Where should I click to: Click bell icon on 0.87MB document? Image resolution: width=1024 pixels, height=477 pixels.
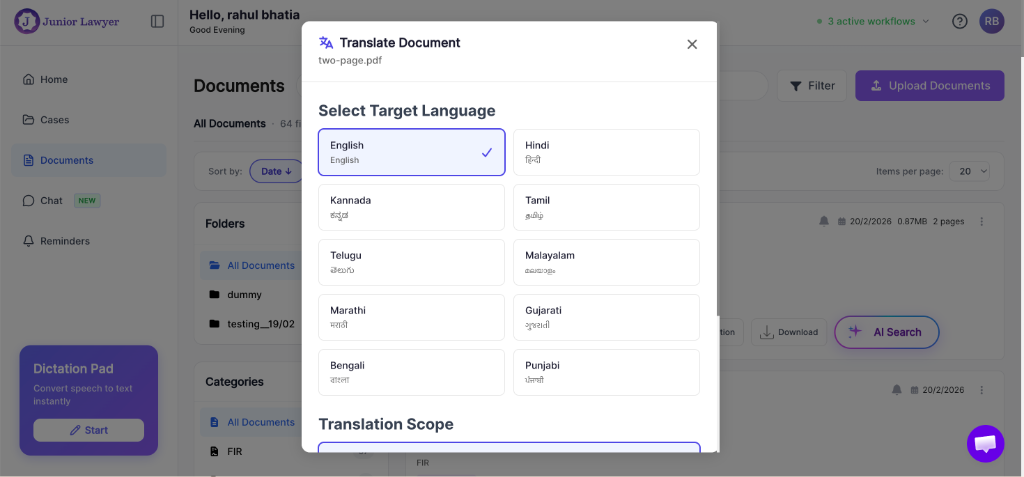pyautogui.click(x=824, y=222)
